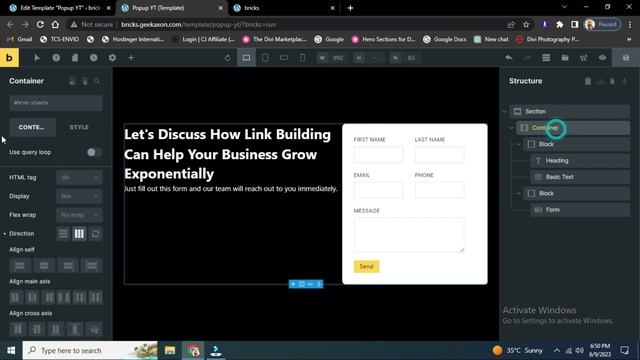The image size is (640, 360).
Task: Collapse the Container tree arrow
Action: 511,128
